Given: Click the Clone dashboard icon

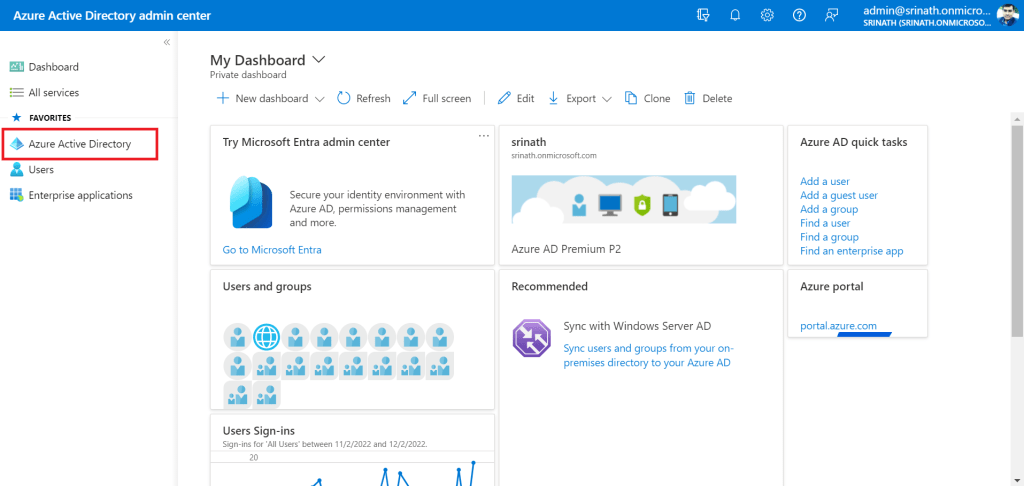Looking at the screenshot, I should point(631,98).
